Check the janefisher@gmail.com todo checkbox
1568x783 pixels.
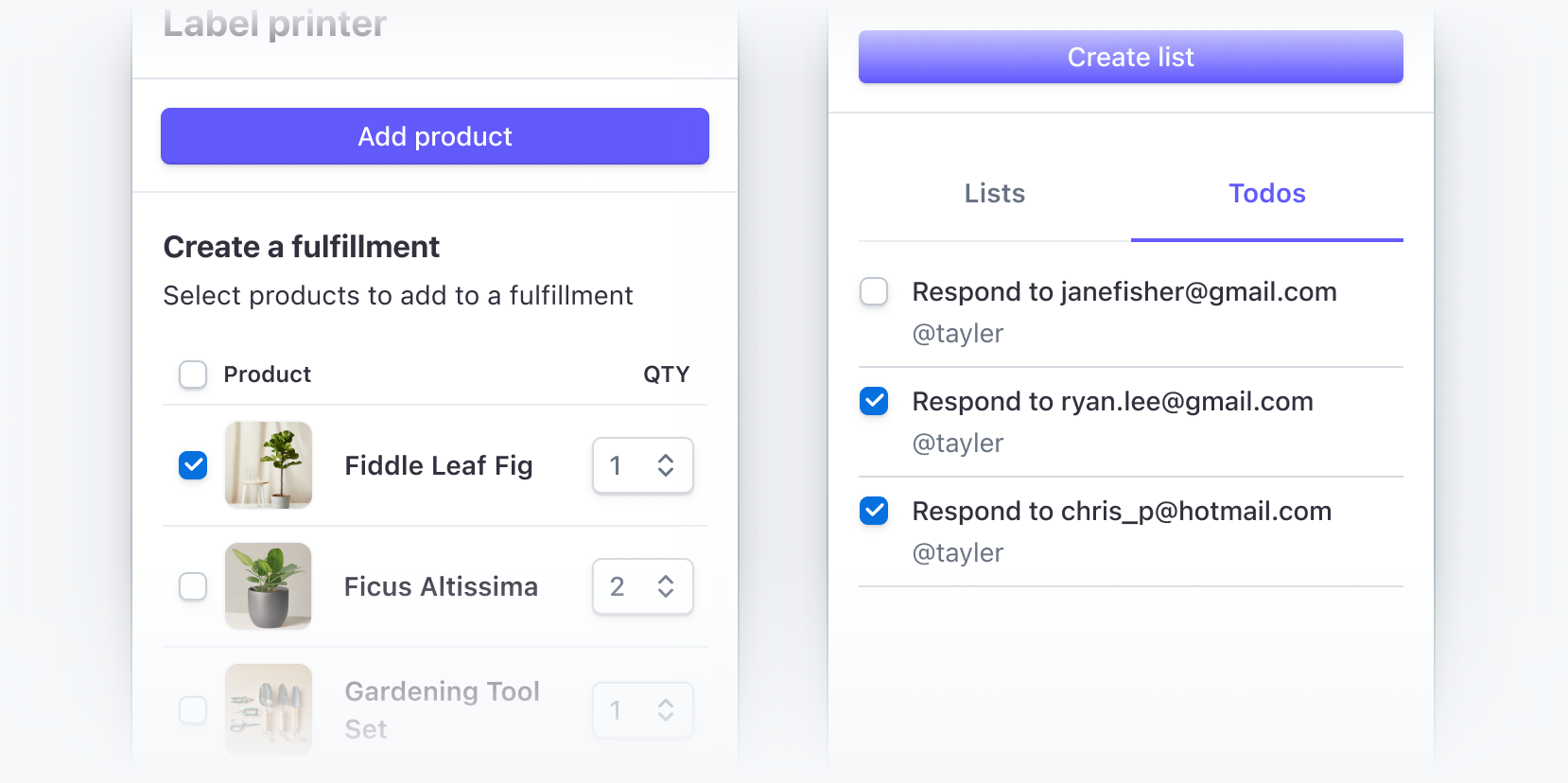pos(874,291)
